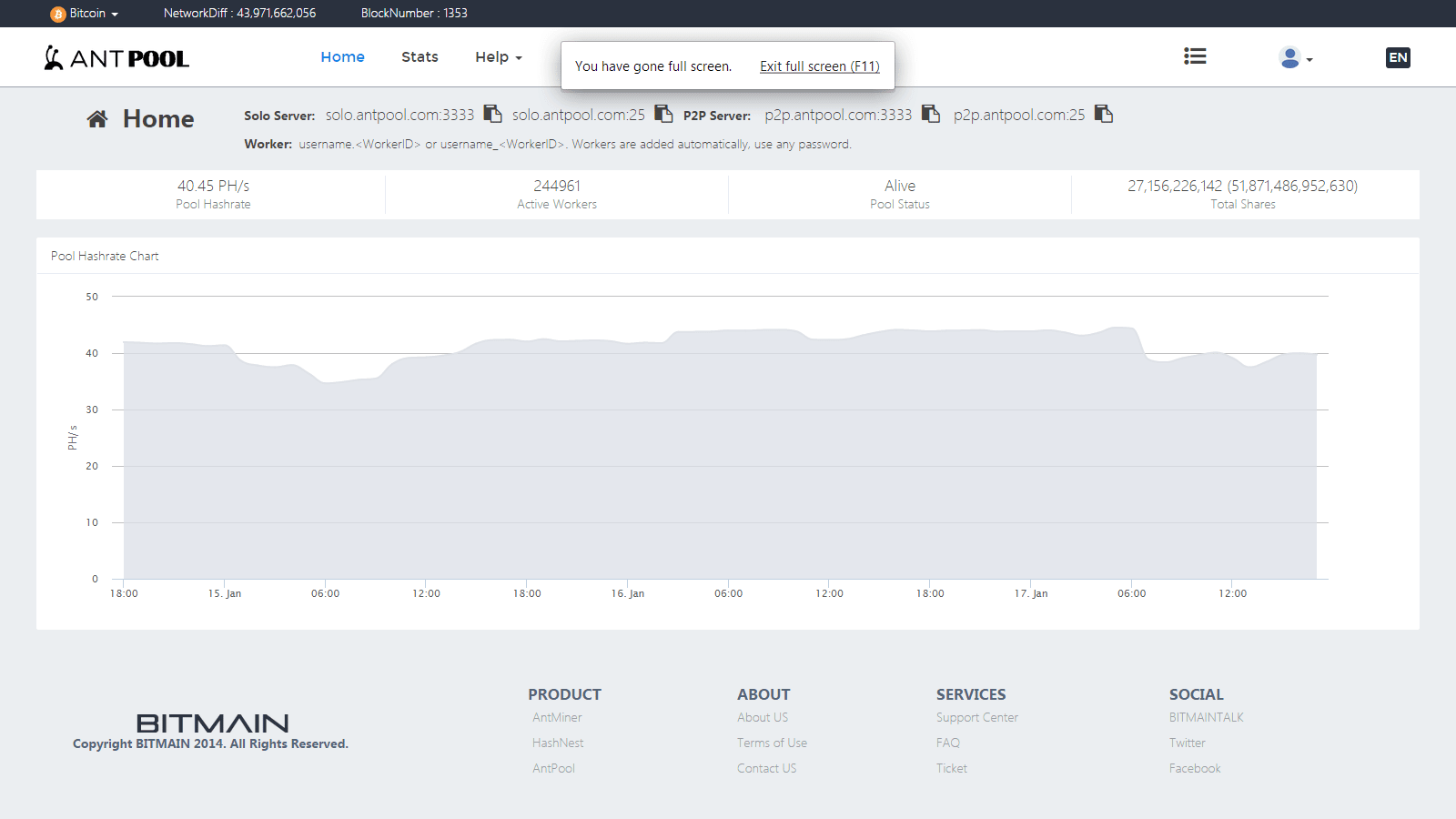This screenshot has height=819, width=1456.
Task: Copy p2p.antpool.com:3333 server address
Action: point(930,114)
